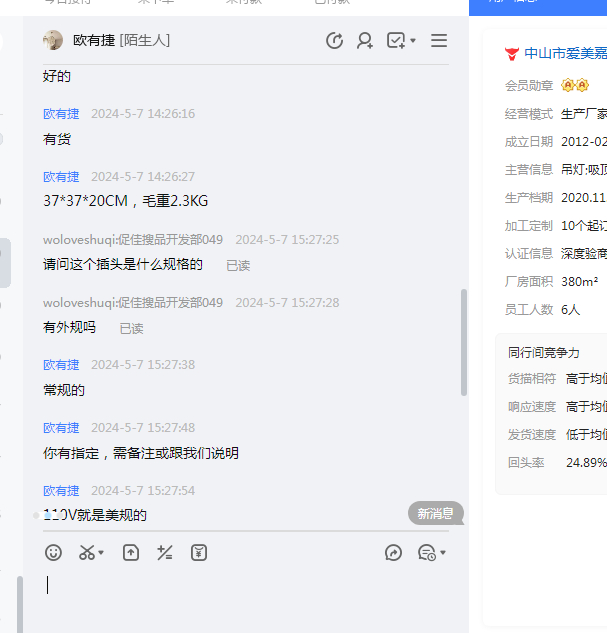Open the message record bubble icon
Image resolution: width=607 pixels, height=633 pixels.
click(427, 553)
